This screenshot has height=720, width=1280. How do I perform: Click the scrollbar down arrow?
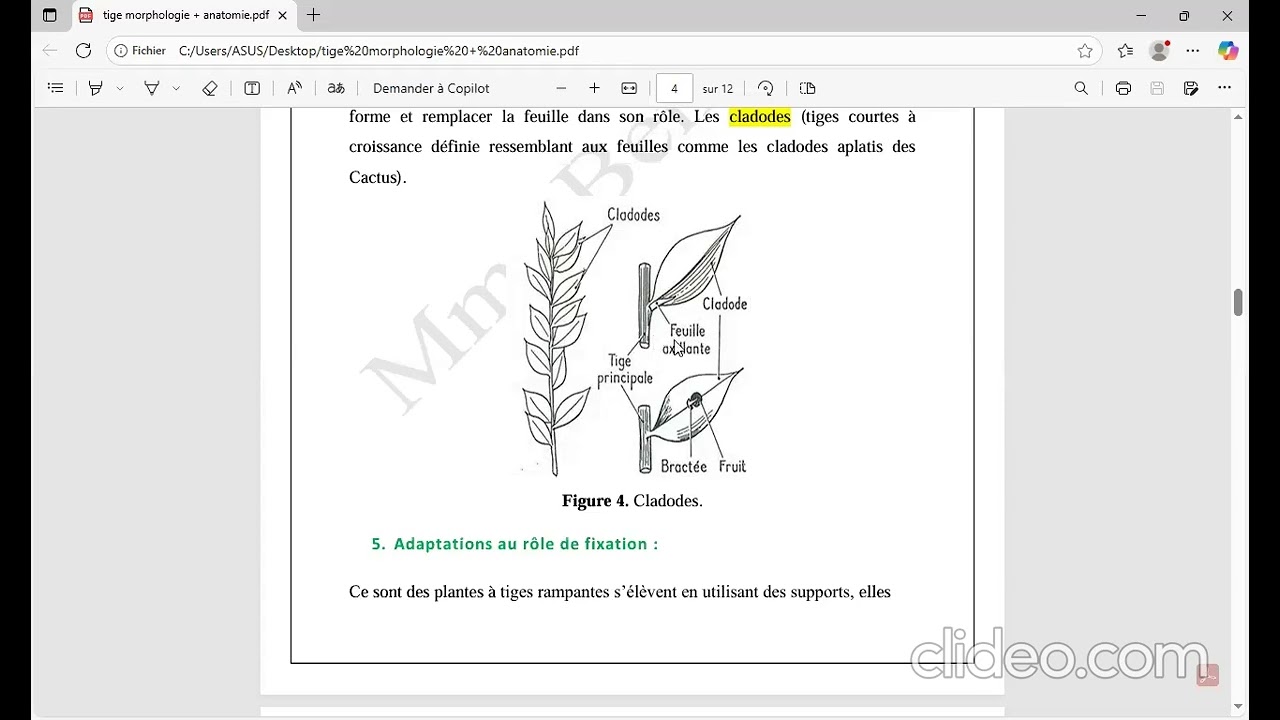(x=1238, y=706)
